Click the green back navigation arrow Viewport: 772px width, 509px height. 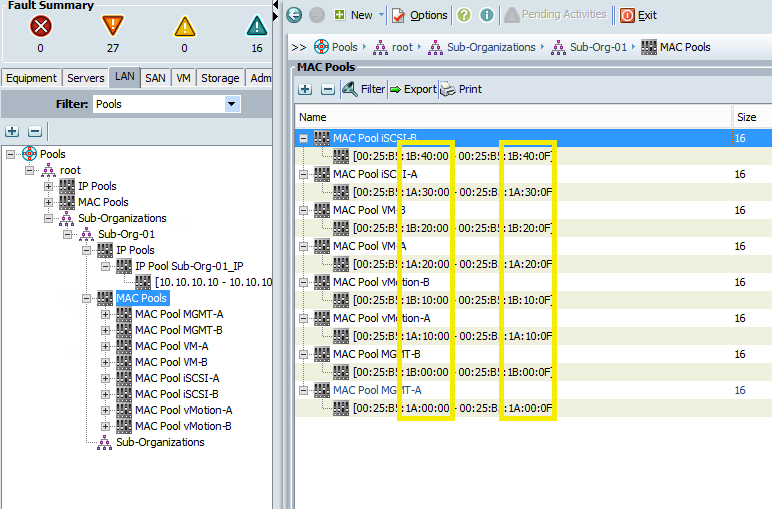294,15
